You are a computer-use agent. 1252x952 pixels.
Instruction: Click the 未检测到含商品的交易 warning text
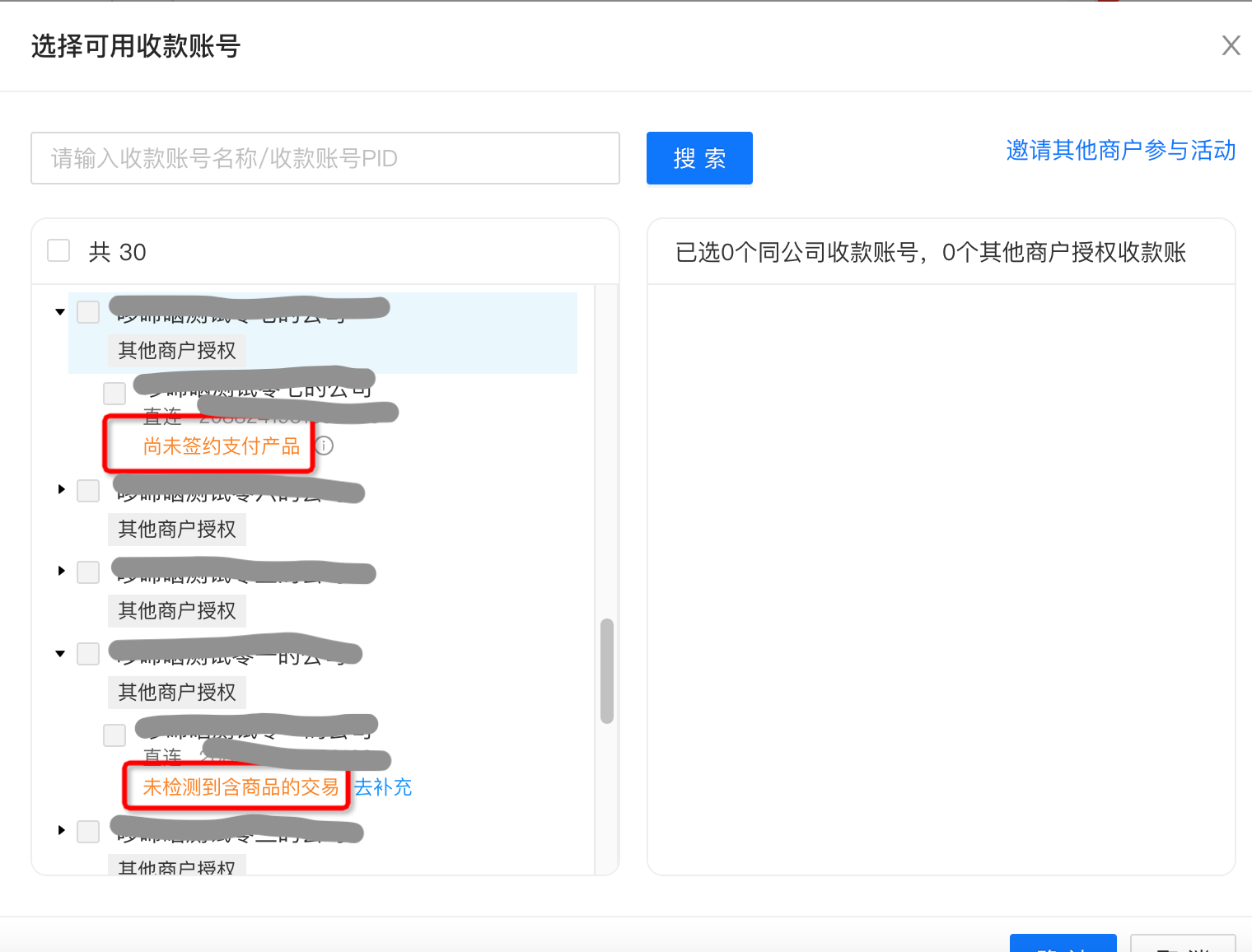(241, 787)
